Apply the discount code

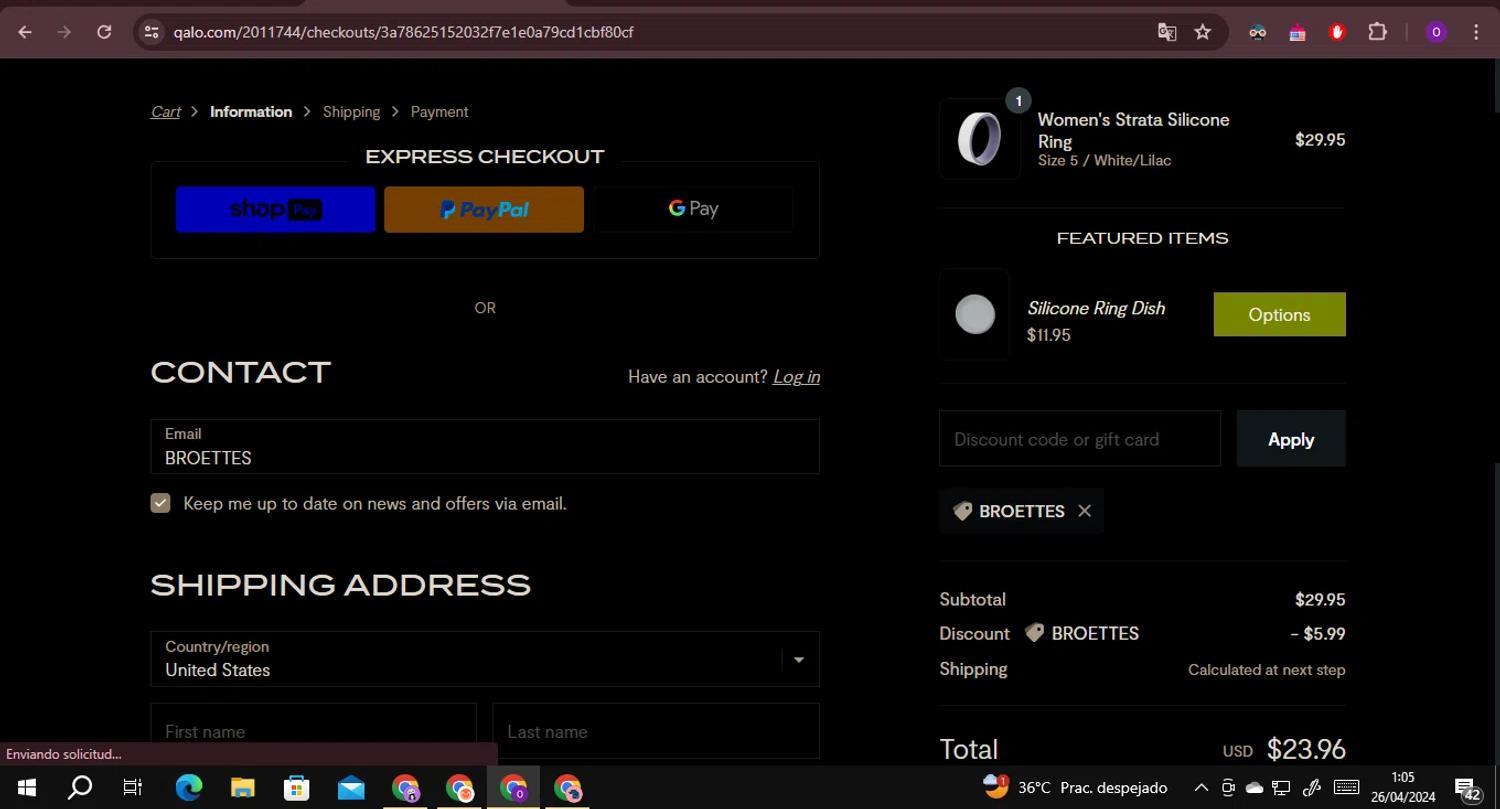click(1291, 438)
